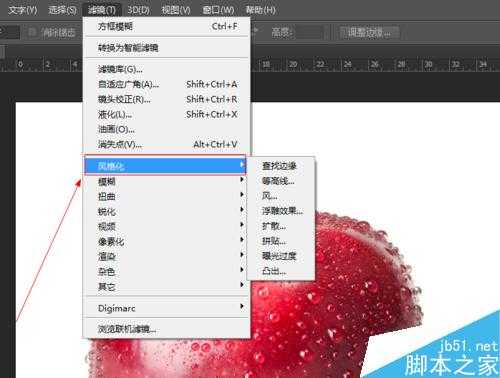Screen dimensions: 500x378
Task: Select 自适应广角(A)... menu item
Action: pos(167,84)
